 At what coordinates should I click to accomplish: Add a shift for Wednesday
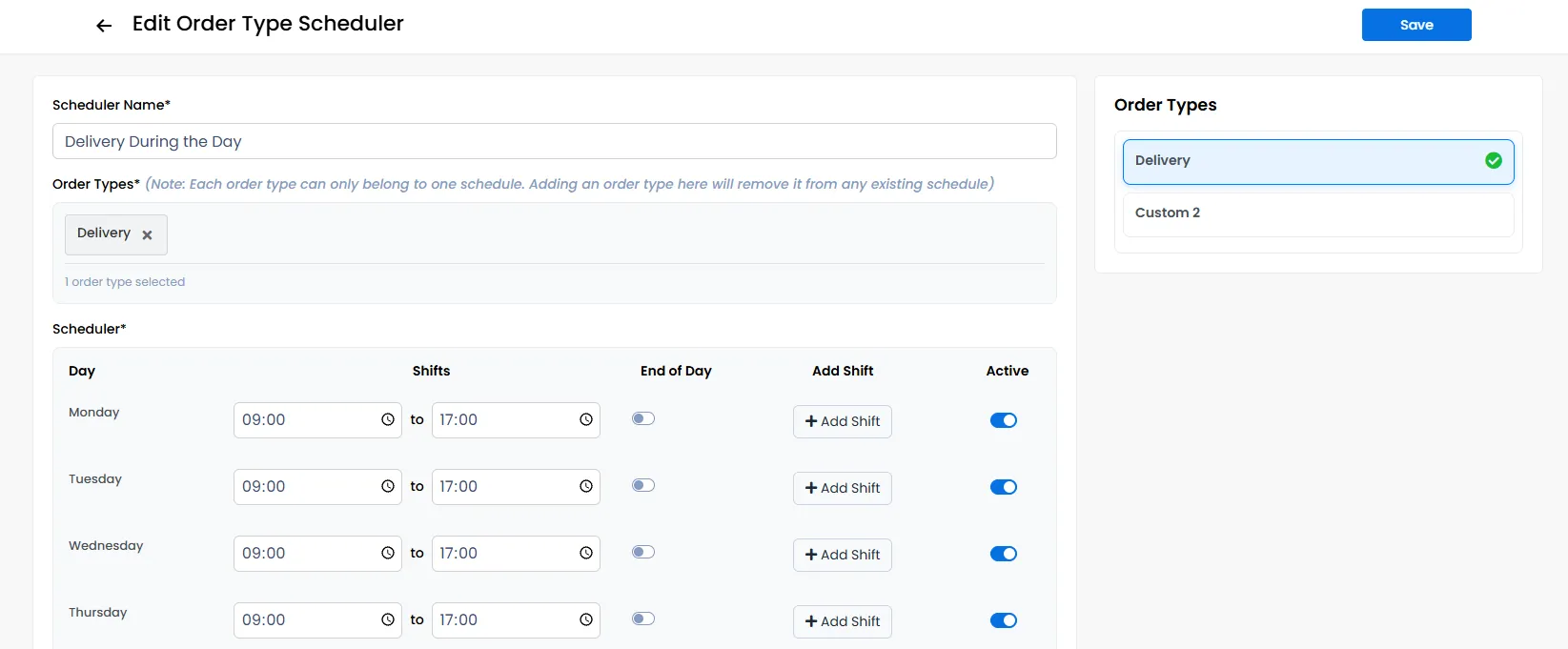coord(843,555)
